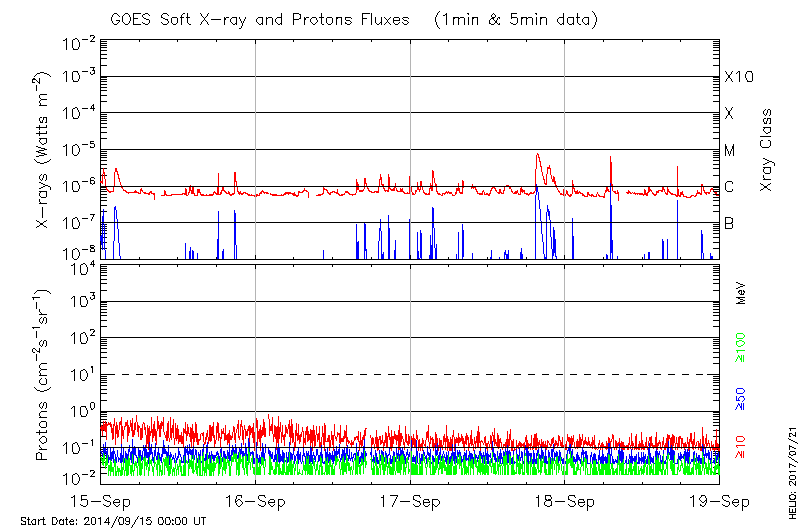The image size is (800, 530).
Task: Click the 17-Sep date label on the x-axis
Action: 410,501
